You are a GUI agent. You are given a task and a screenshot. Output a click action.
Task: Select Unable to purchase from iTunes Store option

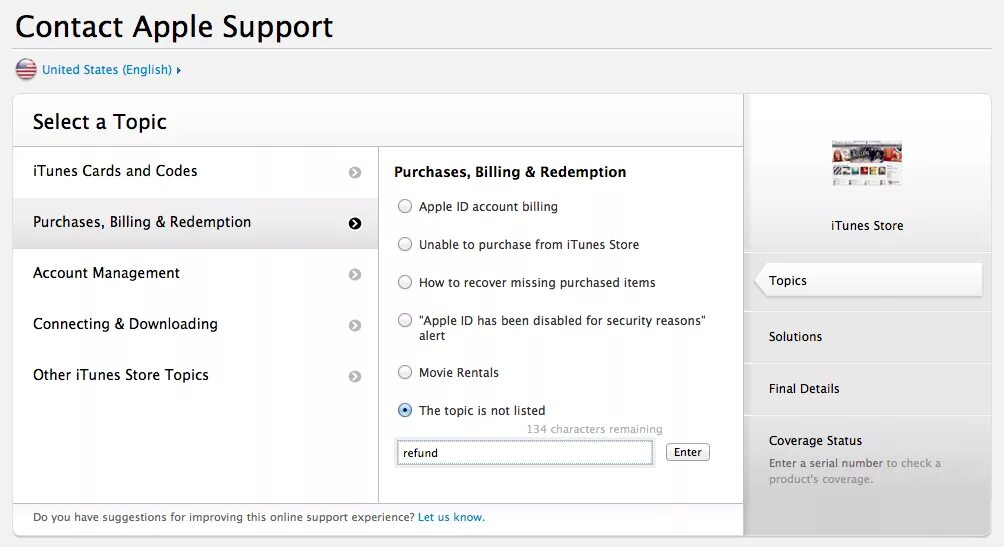(405, 244)
